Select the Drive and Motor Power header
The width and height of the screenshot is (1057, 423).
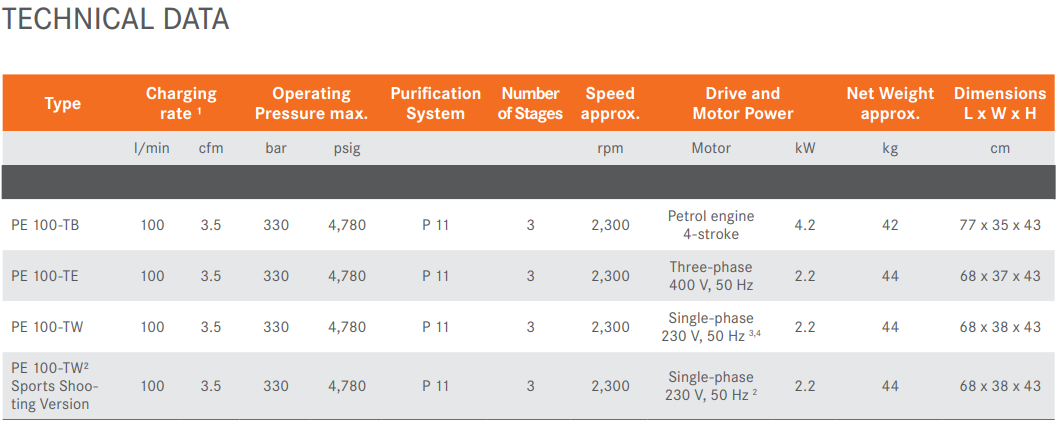[742, 103]
